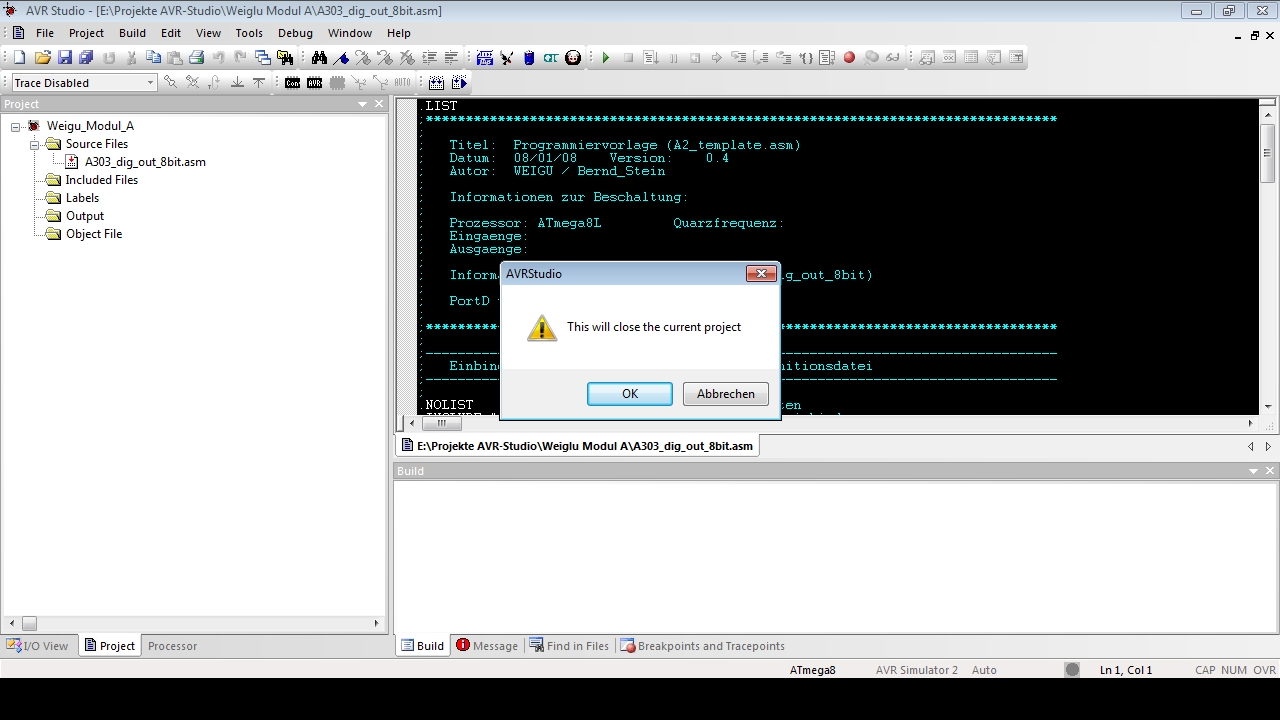The width and height of the screenshot is (1280, 720).
Task: Open the Trace Disabled dropdown
Action: coord(150,83)
